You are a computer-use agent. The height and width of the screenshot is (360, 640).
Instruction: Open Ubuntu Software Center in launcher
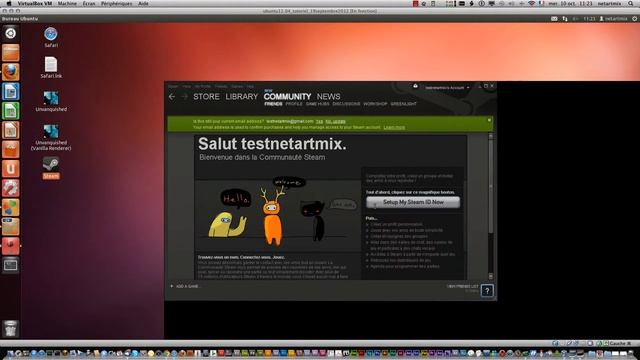tap(11, 149)
